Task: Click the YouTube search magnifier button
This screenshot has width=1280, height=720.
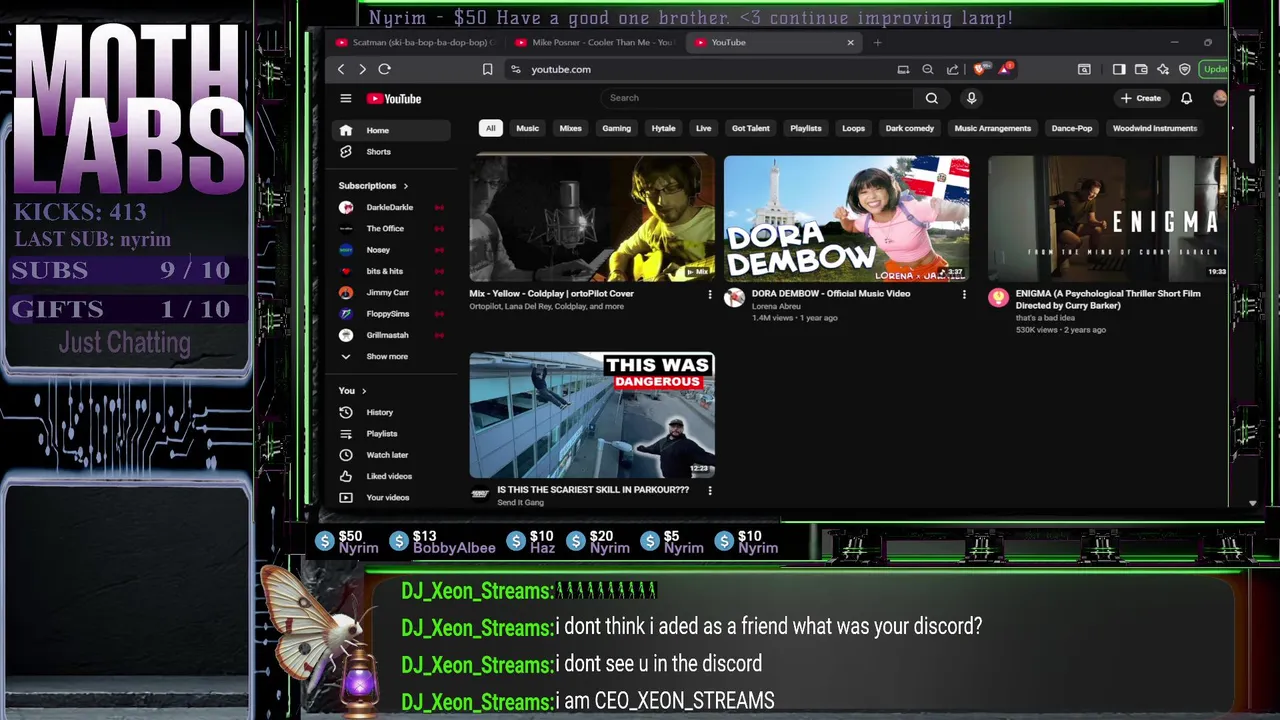Action: pyautogui.click(x=931, y=98)
